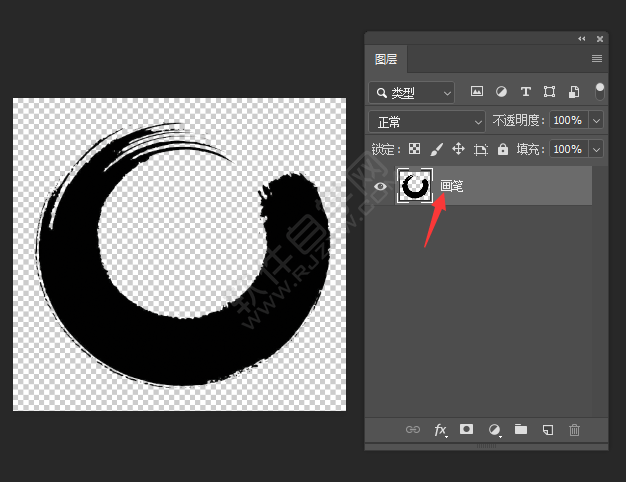626x482 pixels.
Task: Create a new layer
Action: (x=547, y=430)
